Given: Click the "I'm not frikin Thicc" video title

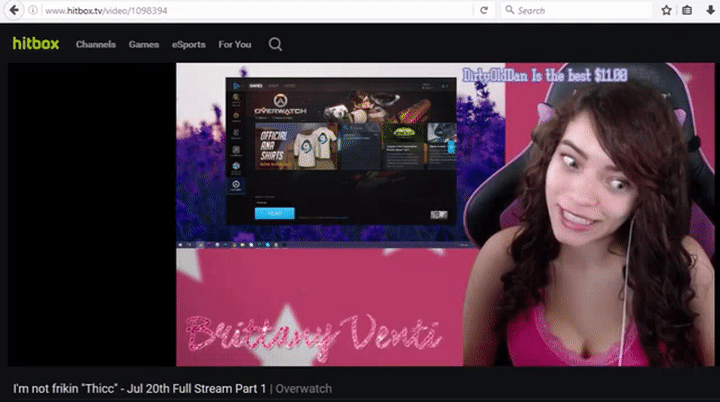Looking at the screenshot, I should [x=140, y=388].
